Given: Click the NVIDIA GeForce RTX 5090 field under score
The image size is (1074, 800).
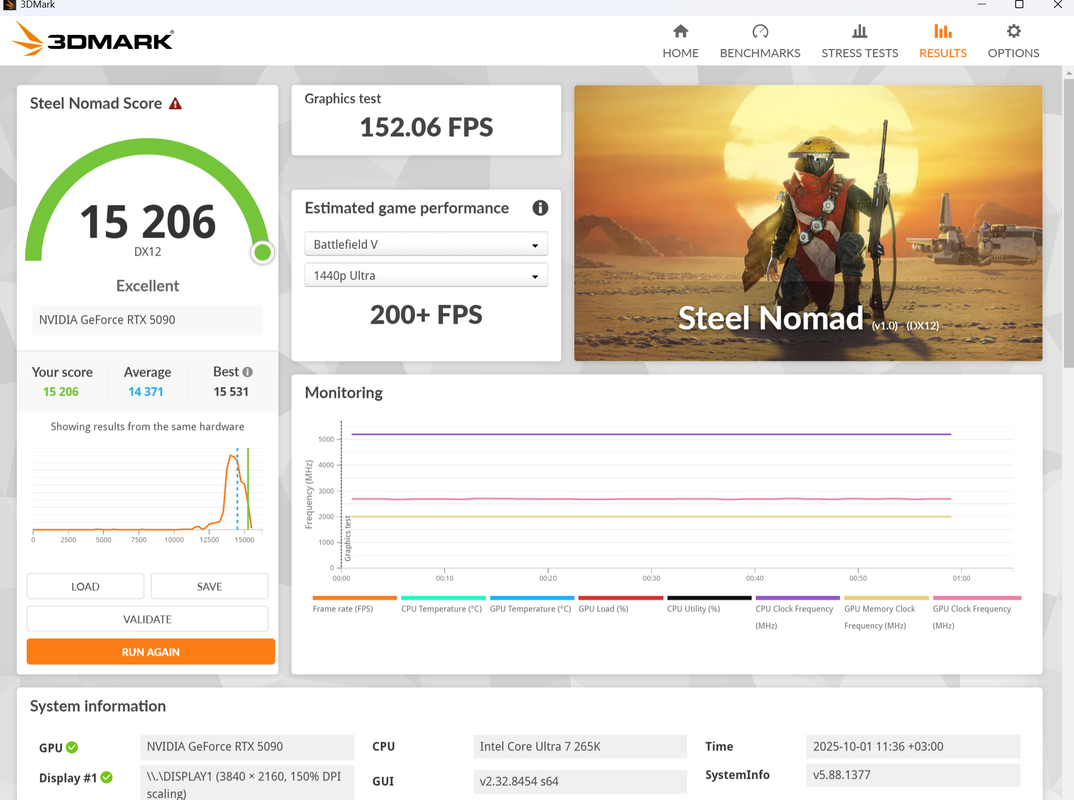Looking at the screenshot, I should 147,320.
